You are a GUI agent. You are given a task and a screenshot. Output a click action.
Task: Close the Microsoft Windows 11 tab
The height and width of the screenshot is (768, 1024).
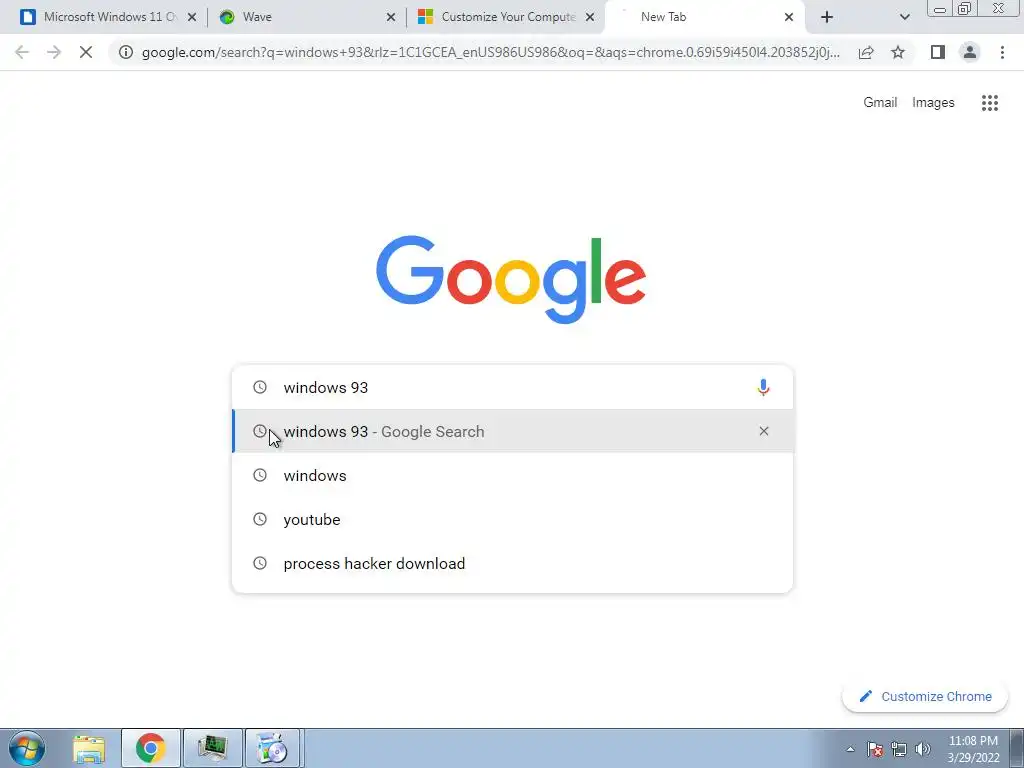click(x=192, y=18)
